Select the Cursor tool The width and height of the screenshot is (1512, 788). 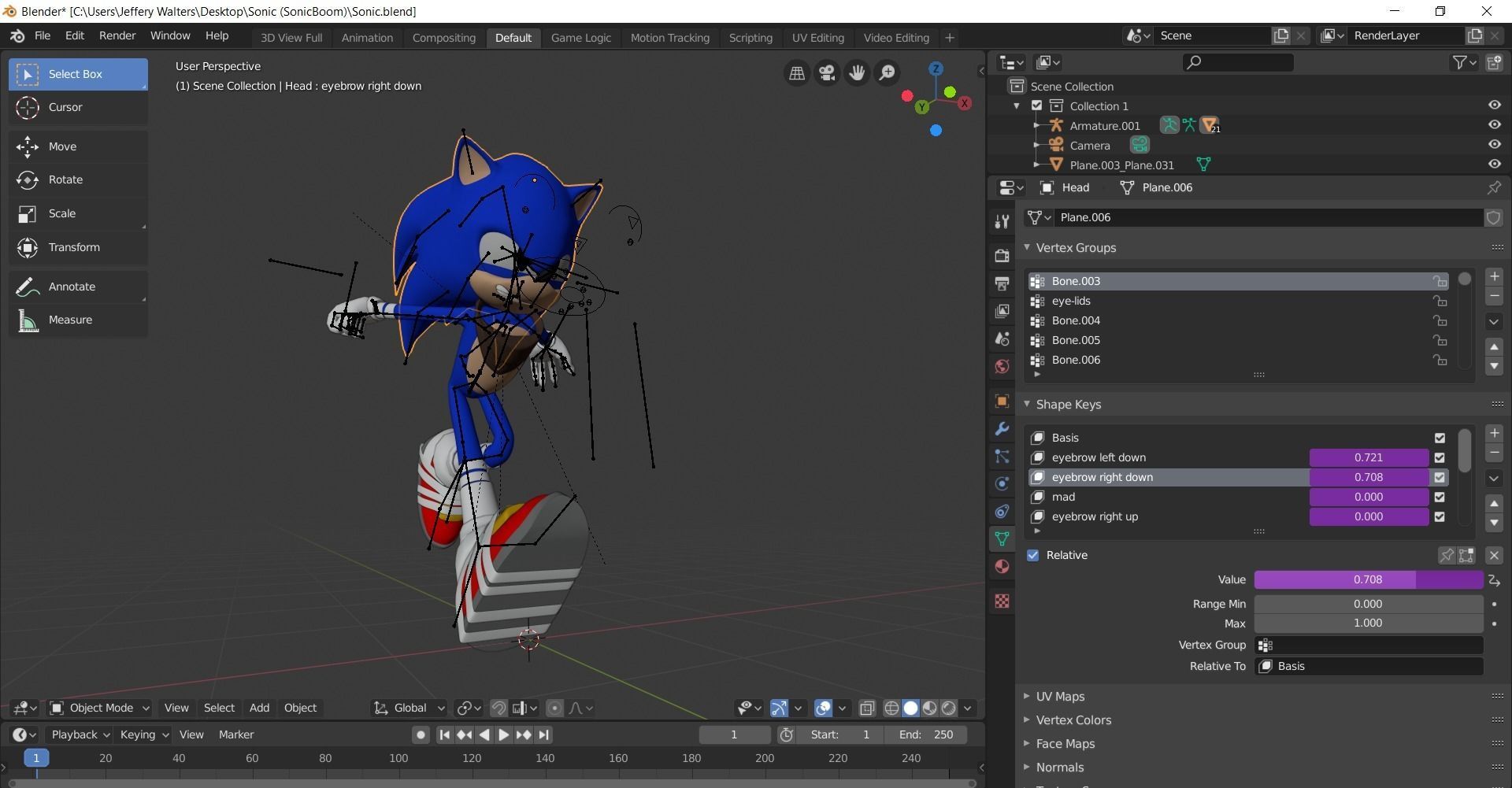coord(78,107)
